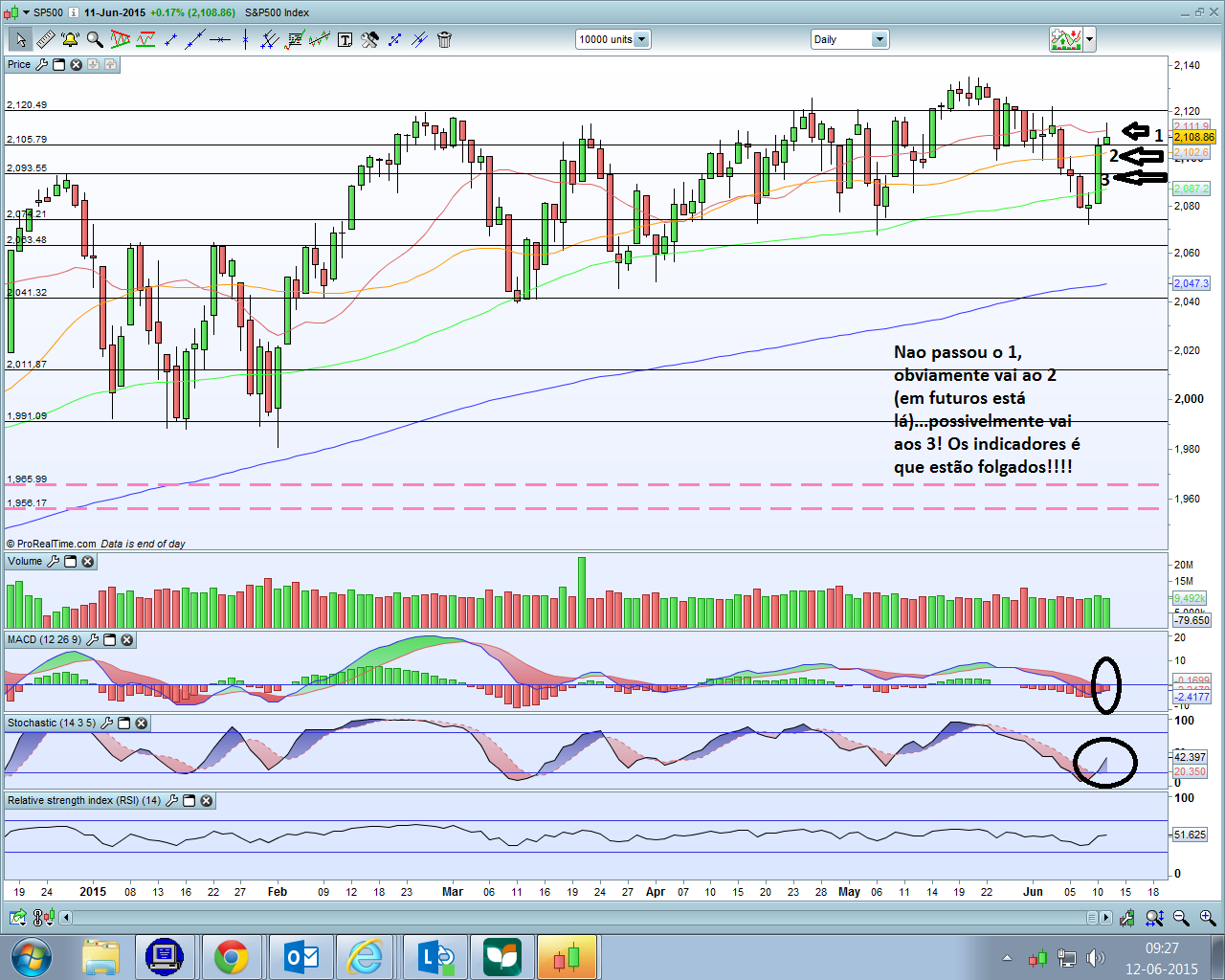The height and width of the screenshot is (980, 1225).
Task: Open the Windows Start menu
Action: click(x=32, y=957)
